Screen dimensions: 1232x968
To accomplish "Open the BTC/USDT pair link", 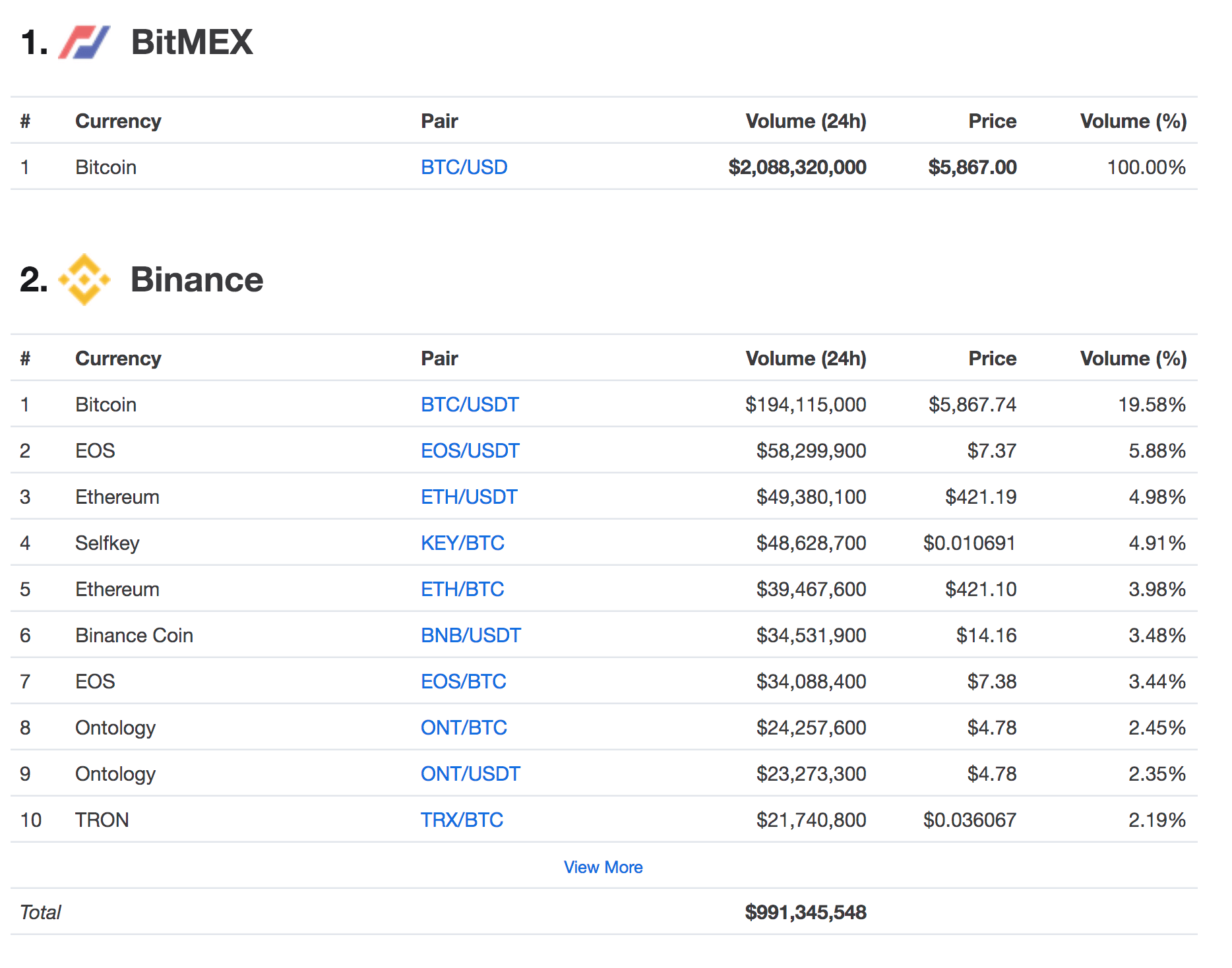I will (470, 405).
